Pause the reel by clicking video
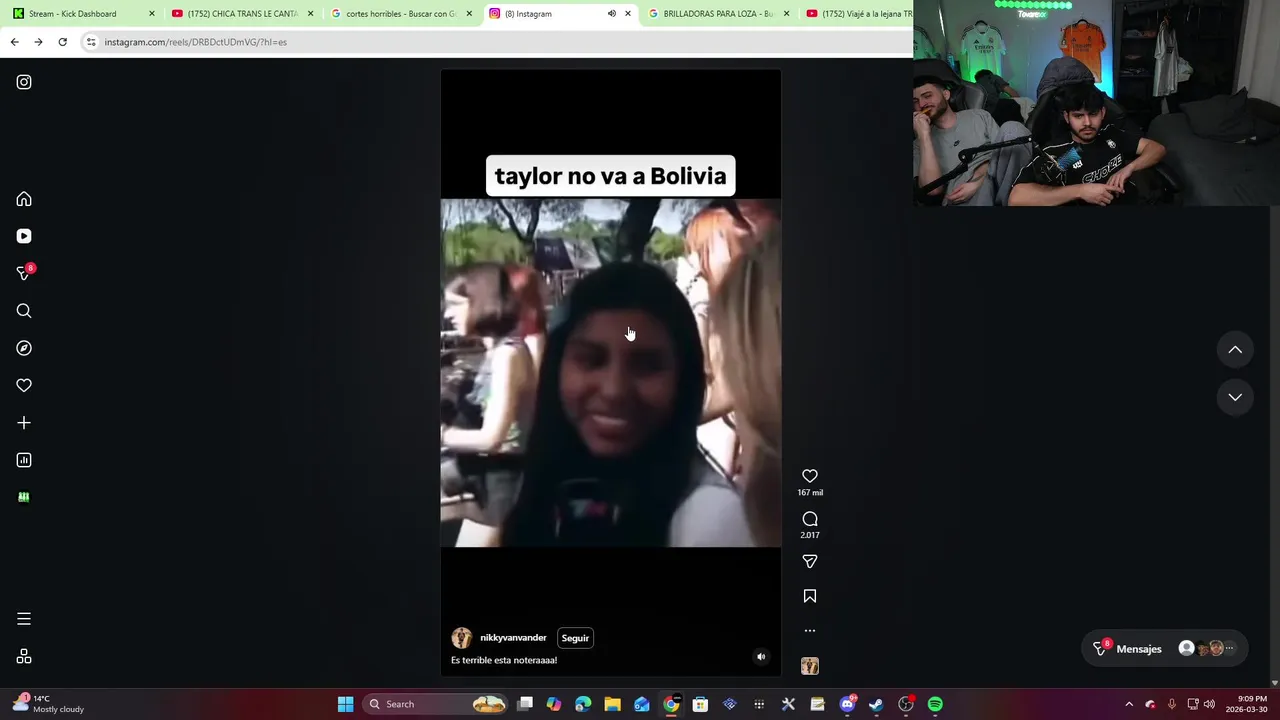 (611, 372)
